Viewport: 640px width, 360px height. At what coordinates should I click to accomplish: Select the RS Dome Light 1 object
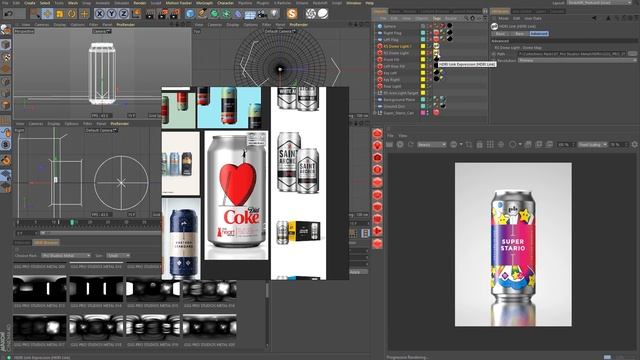tap(397, 46)
